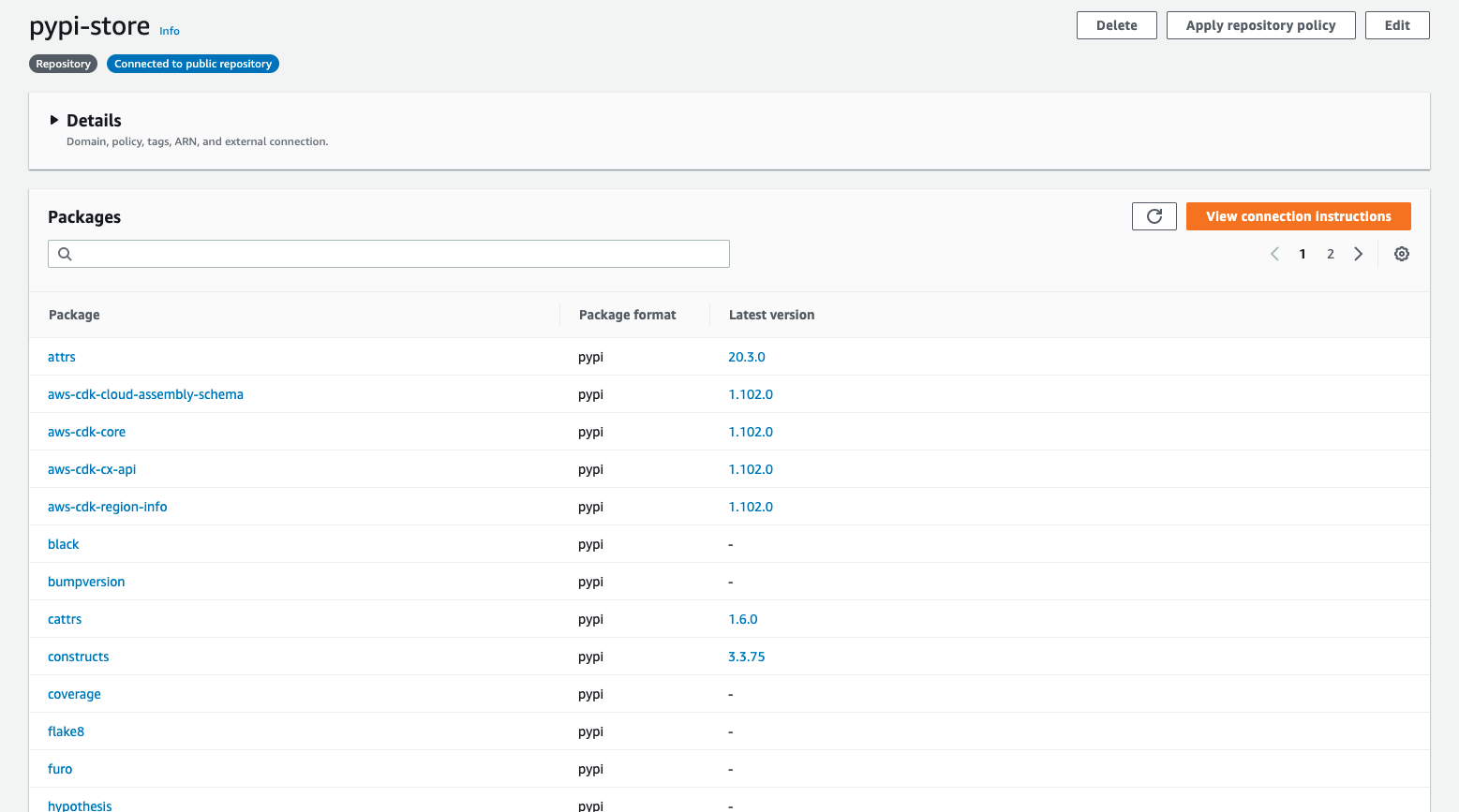Open the attrs package
Screen dimensions: 1459x812
[62, 357]
